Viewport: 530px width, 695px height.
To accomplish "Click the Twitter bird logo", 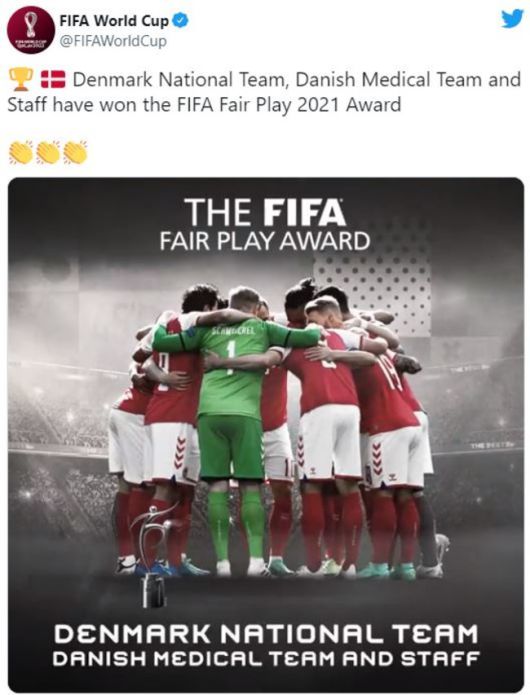I will point(512,19).
